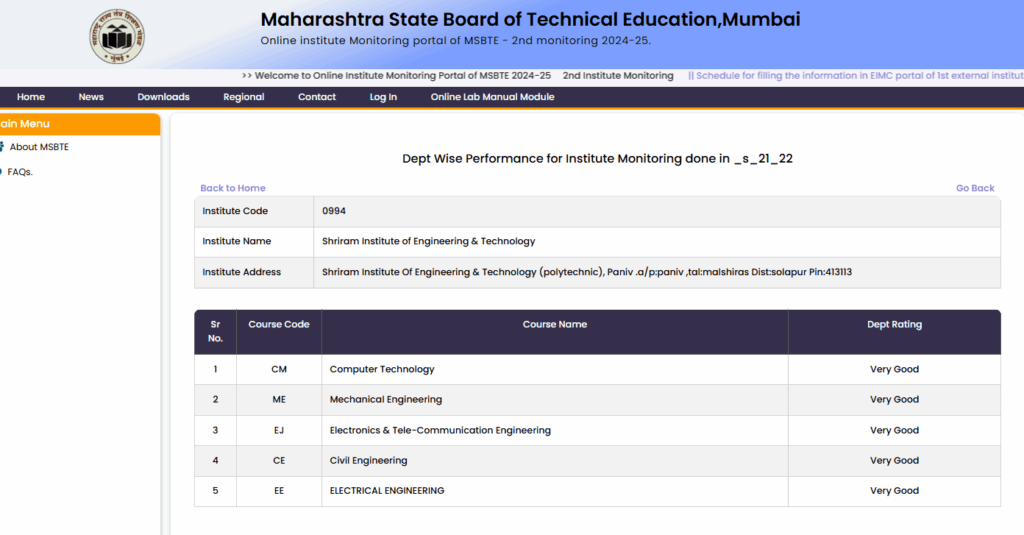Open the News menu item
Image resolution: width=1024 pixels, height=535 pixels.
click(x=91, y=97)
